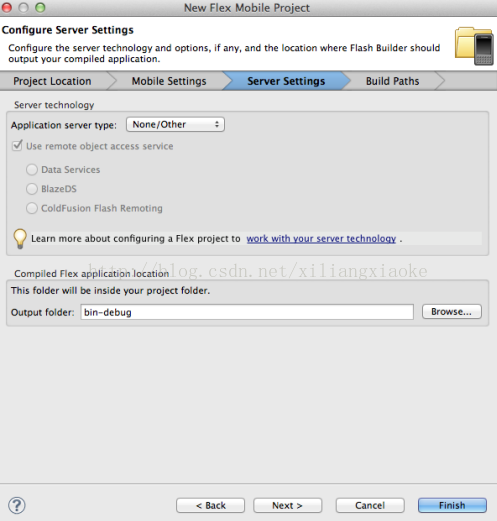497x521 pixels.
Task: Click the help question mark icon
Action: pyautogui.click(x=17, y=505)
